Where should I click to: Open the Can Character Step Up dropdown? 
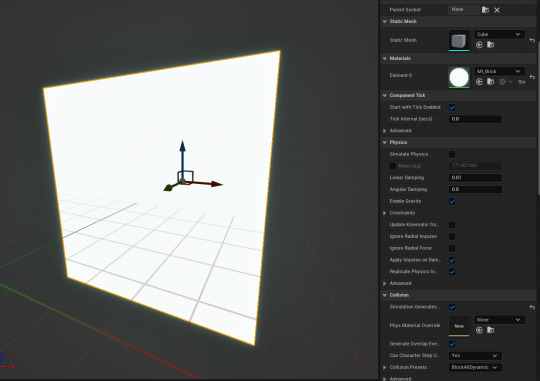475,356
